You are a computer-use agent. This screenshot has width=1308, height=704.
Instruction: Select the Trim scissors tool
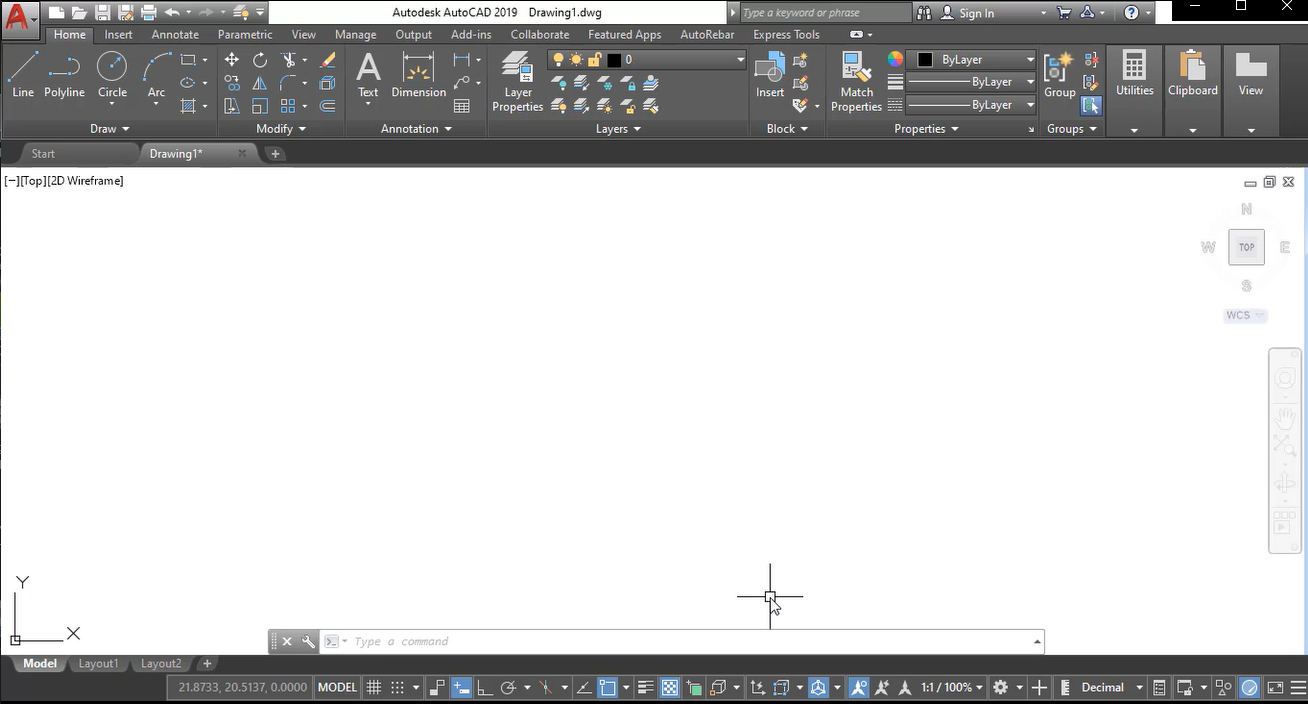click(288, 60)
